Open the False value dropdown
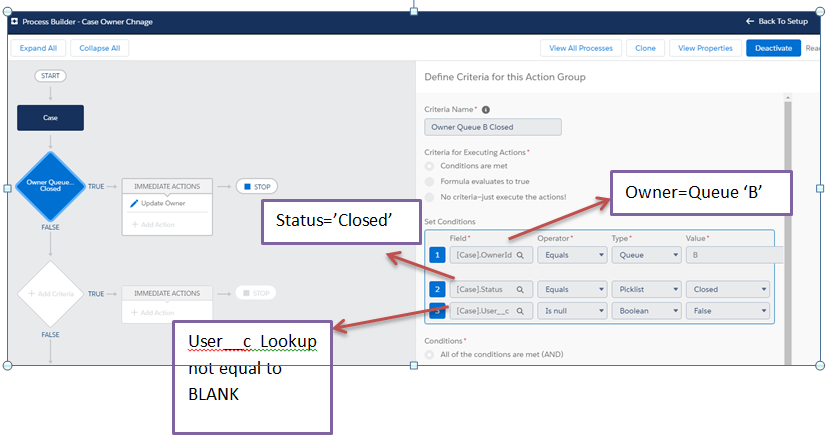 click(x=727, y=311)
